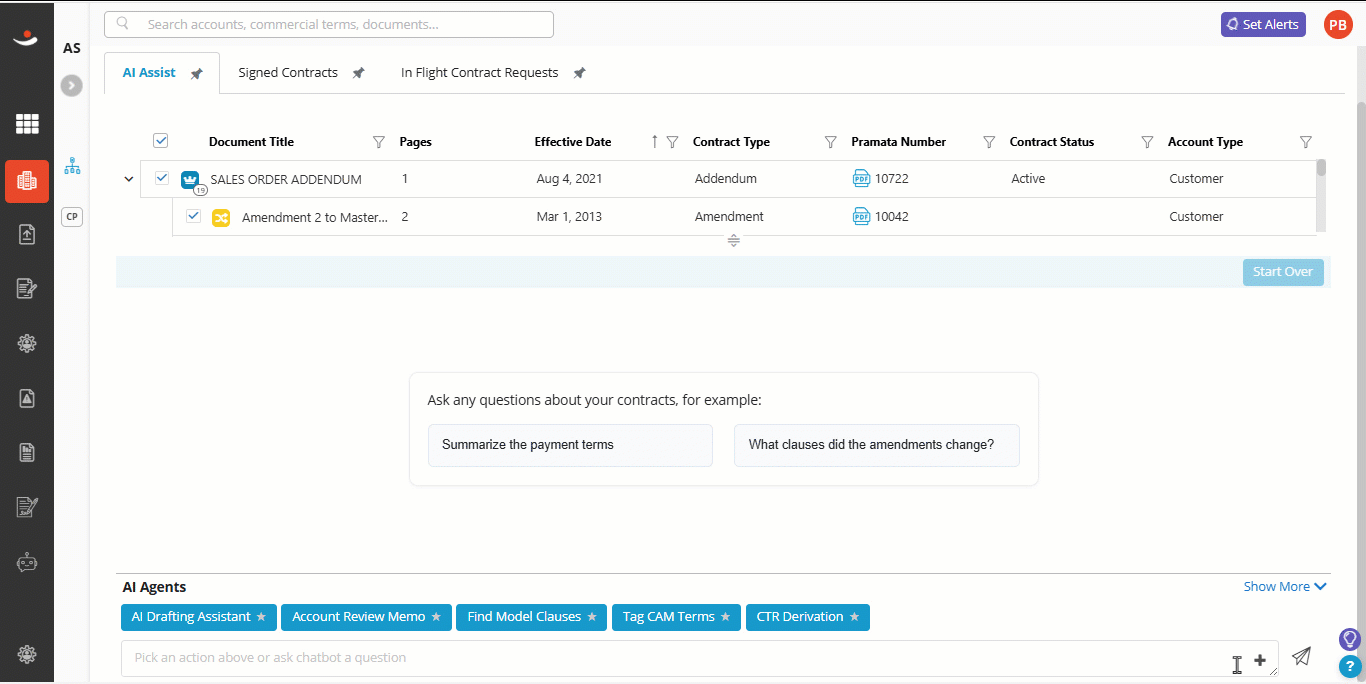1366x684 pixels.
Task: Collapse the SALES ORDER ADDENDUM row chevron
Action: click(128, 179)
